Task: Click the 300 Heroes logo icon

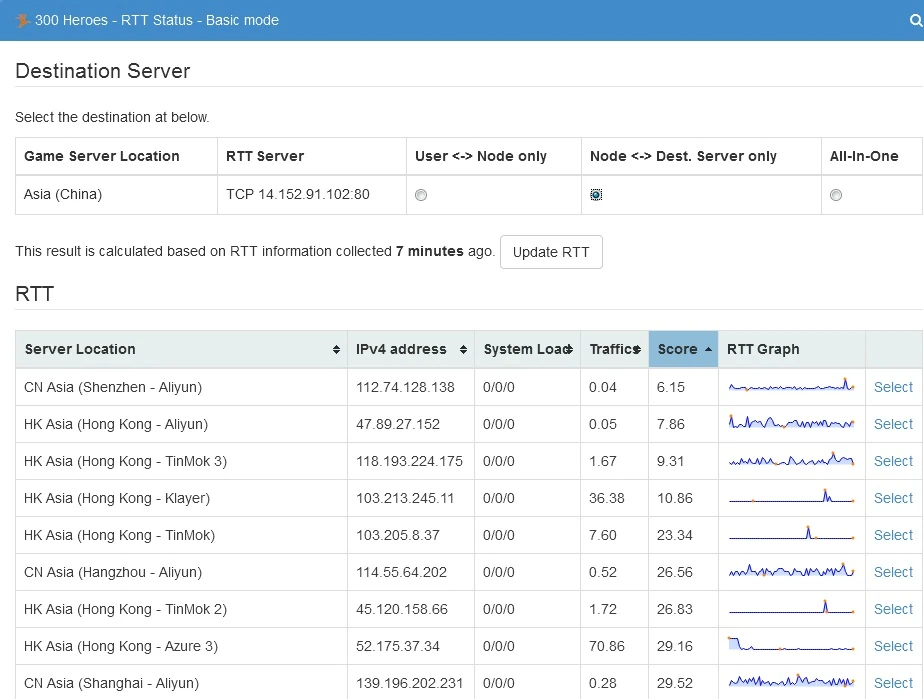Action: coord(23,20)
